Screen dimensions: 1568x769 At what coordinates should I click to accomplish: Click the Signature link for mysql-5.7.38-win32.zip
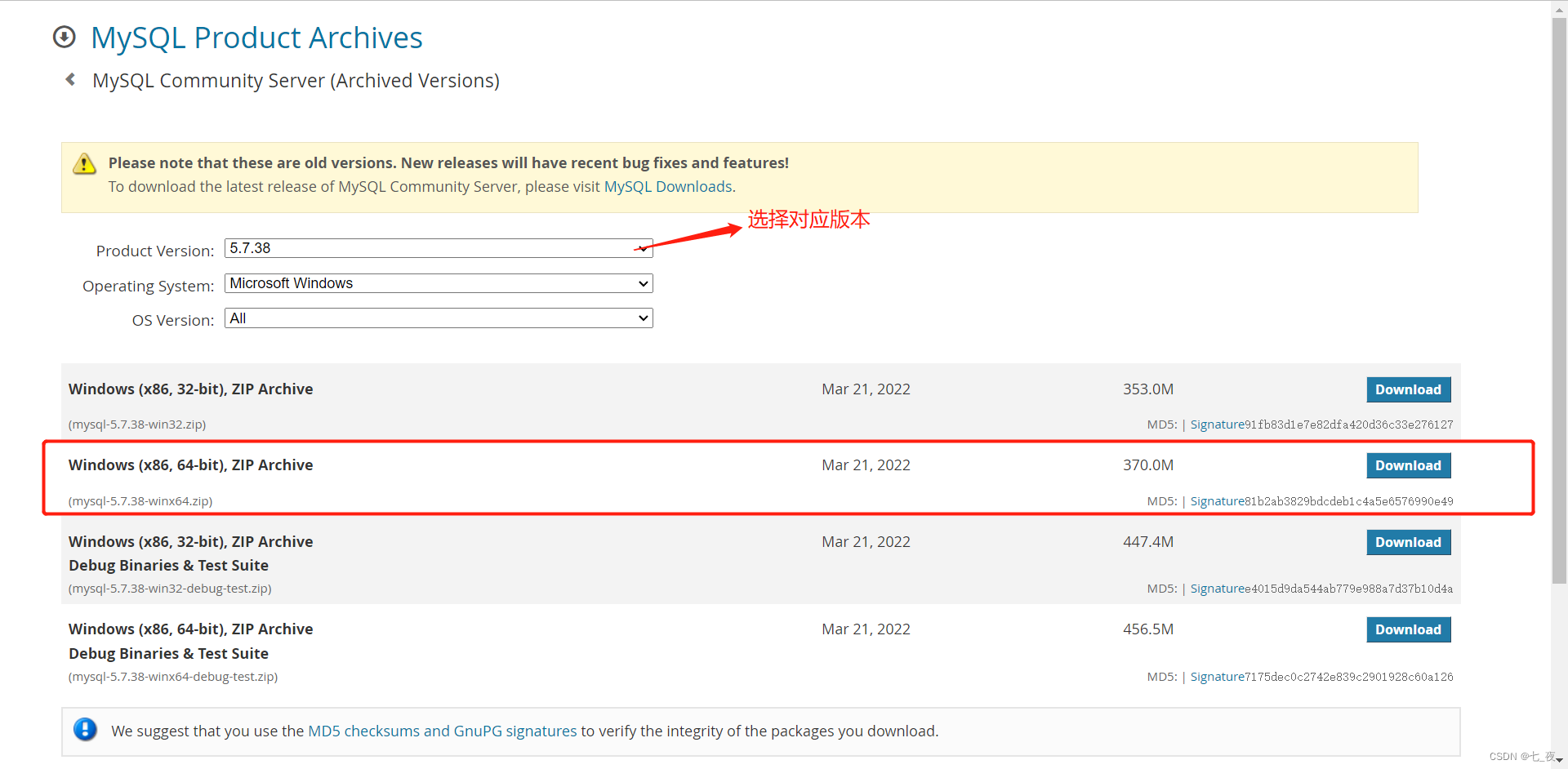pos(1218,425)
